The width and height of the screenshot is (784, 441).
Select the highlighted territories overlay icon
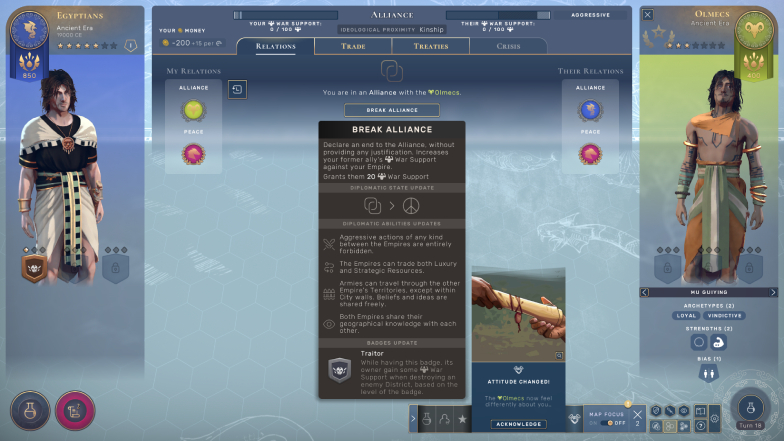click(670, 426)
